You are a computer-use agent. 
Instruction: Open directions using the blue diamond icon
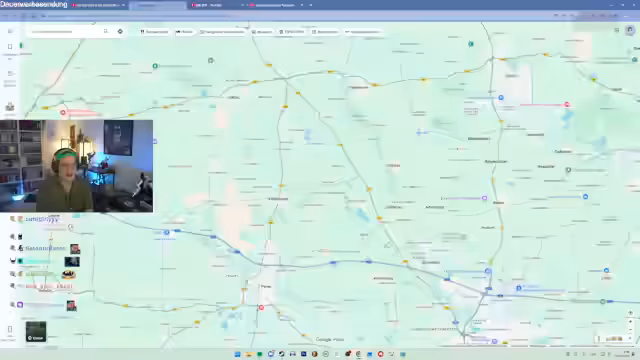point(120,31)
